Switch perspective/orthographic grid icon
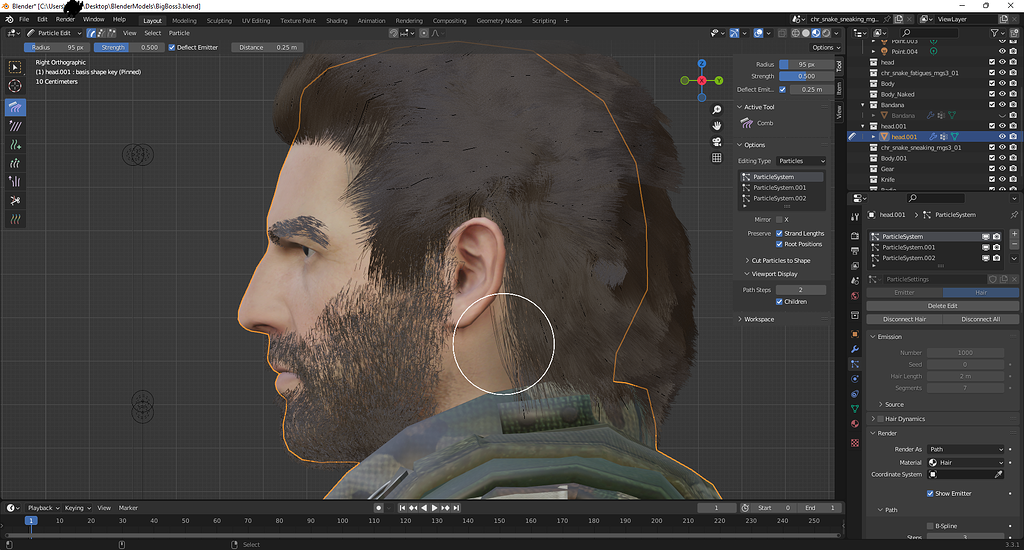 point(716,157)
